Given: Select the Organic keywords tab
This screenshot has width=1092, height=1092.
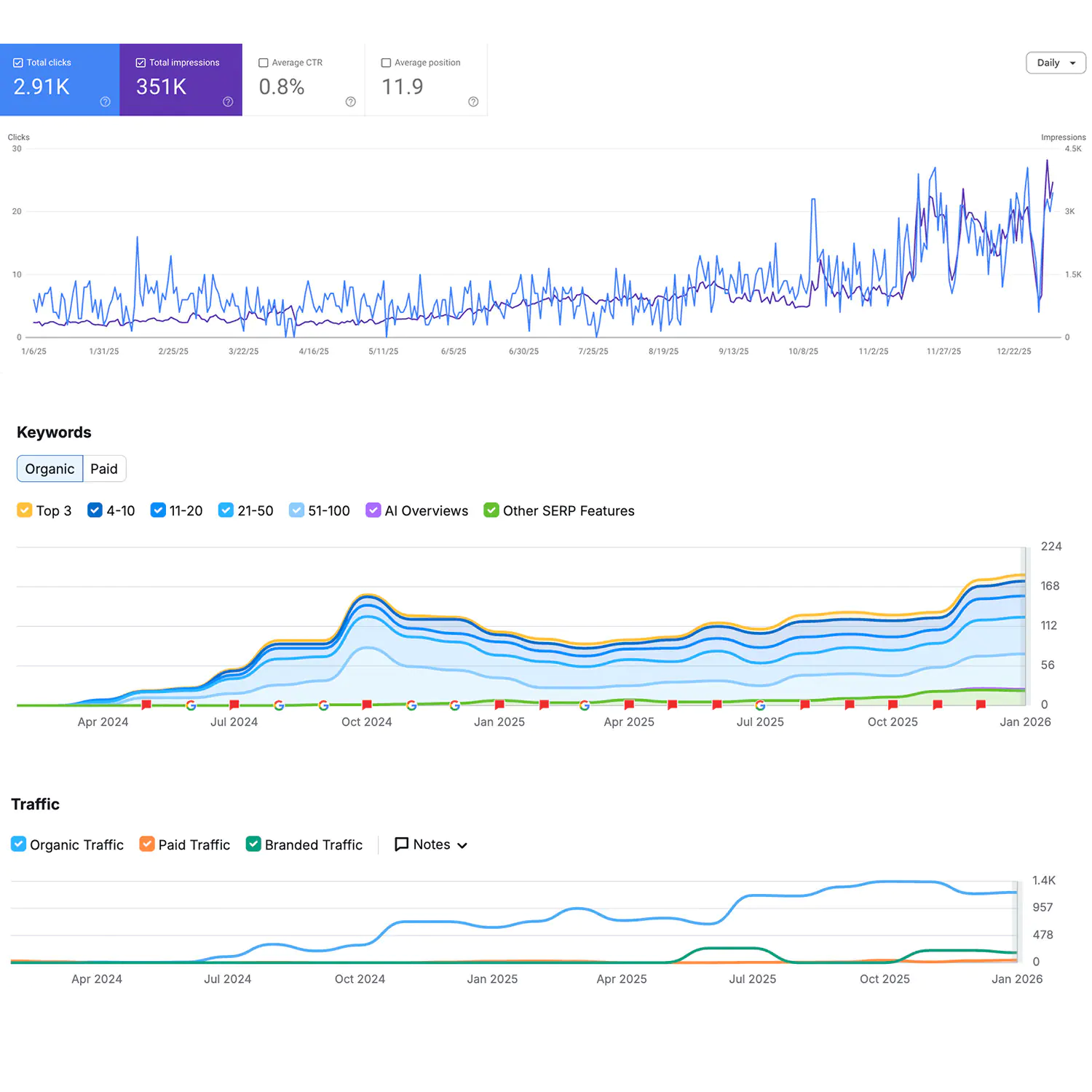Looking at the screenshot, I should tap(50, 469).
